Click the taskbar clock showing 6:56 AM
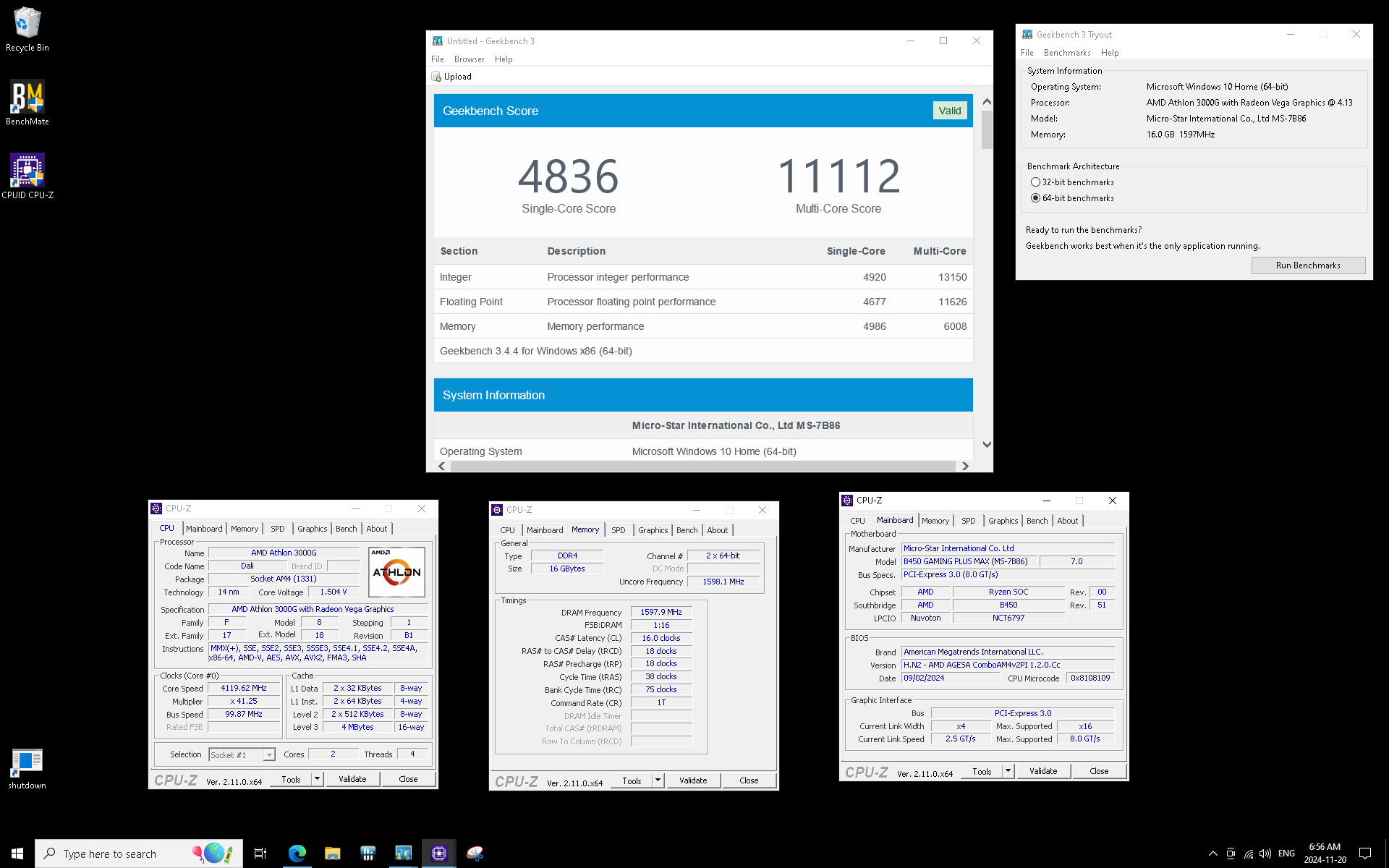The width and height of the screenshot is (1389, 868). tap(1325, 854)
